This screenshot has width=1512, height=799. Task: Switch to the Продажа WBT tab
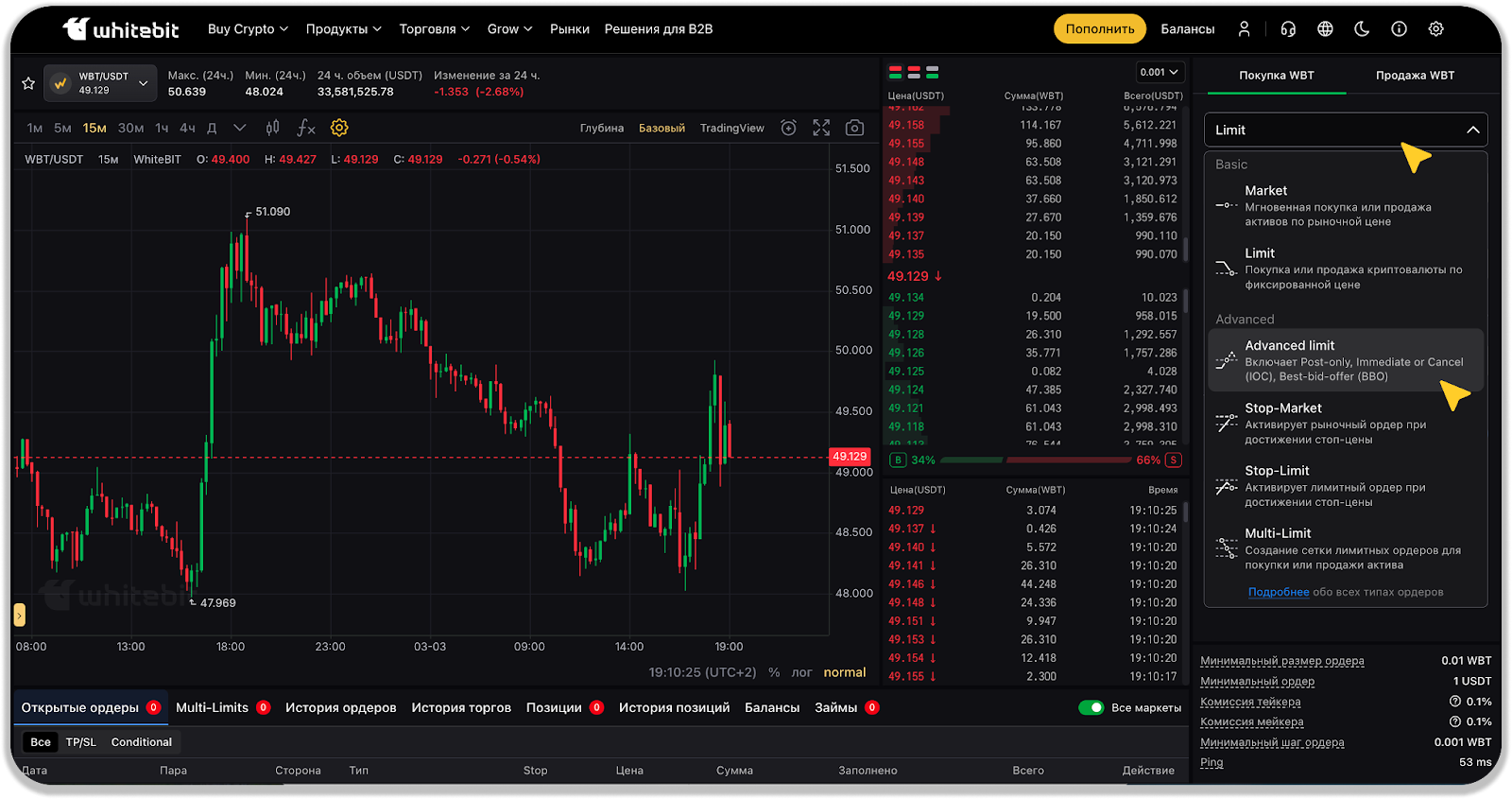click(1415, 76)
